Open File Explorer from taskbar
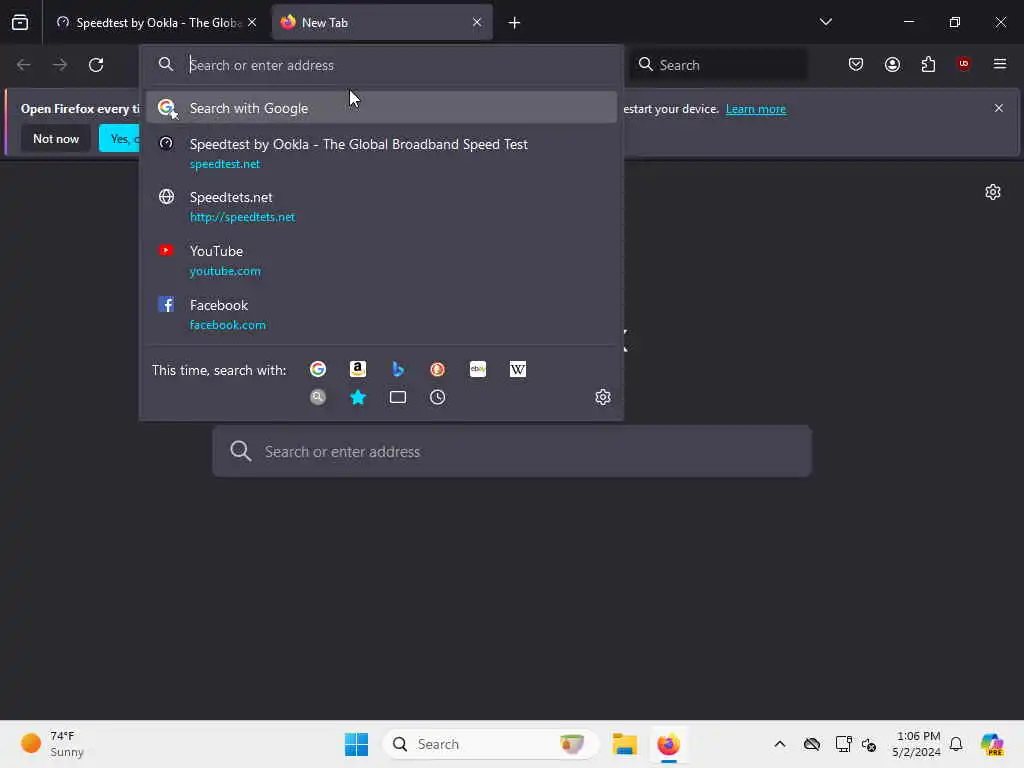The width and height of the screenshot is (1024, 768). pos(624,744)
